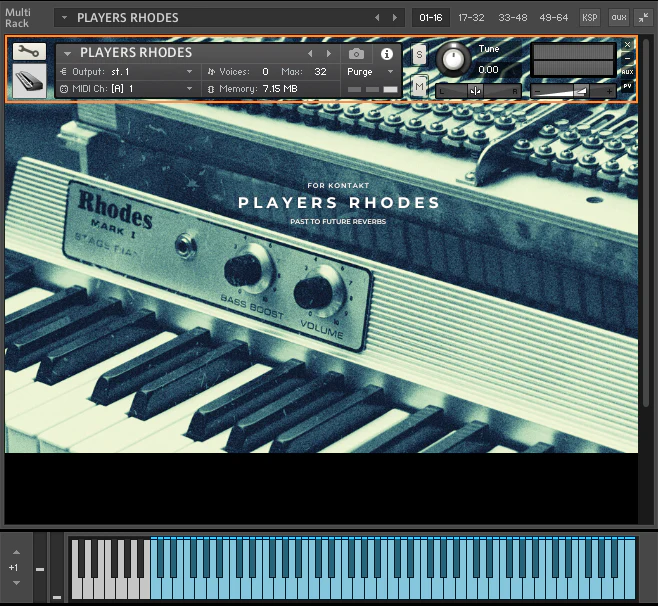Decrease volume with the minus sign
The height and width of the screenshot is (606, 658).
click(x=538, y=91)
